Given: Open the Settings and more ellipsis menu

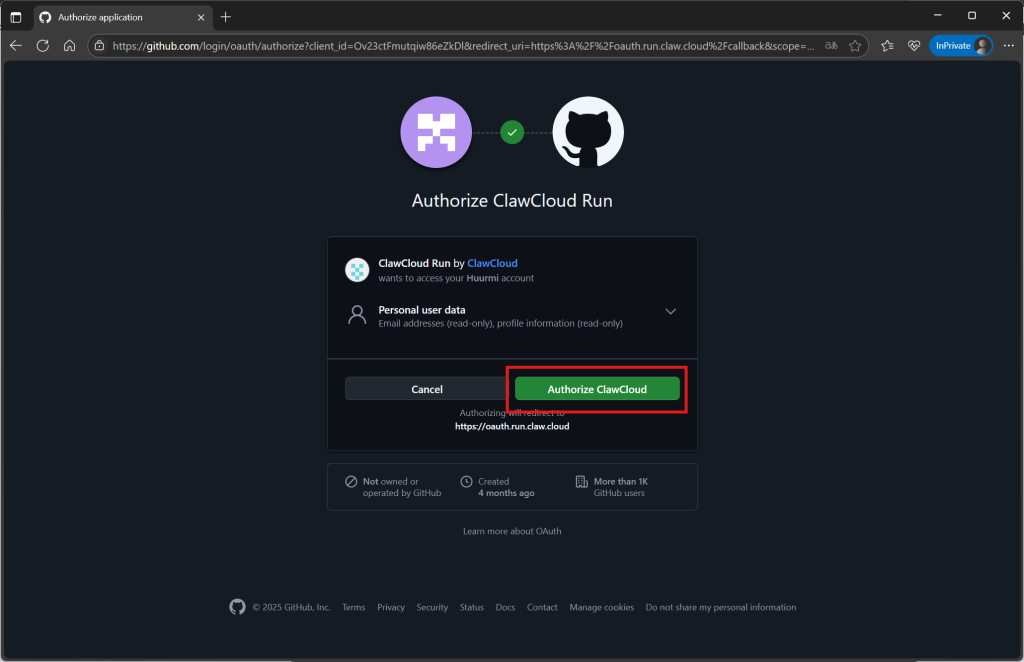Looking at the screenshot, I should tap(1008, 46).
